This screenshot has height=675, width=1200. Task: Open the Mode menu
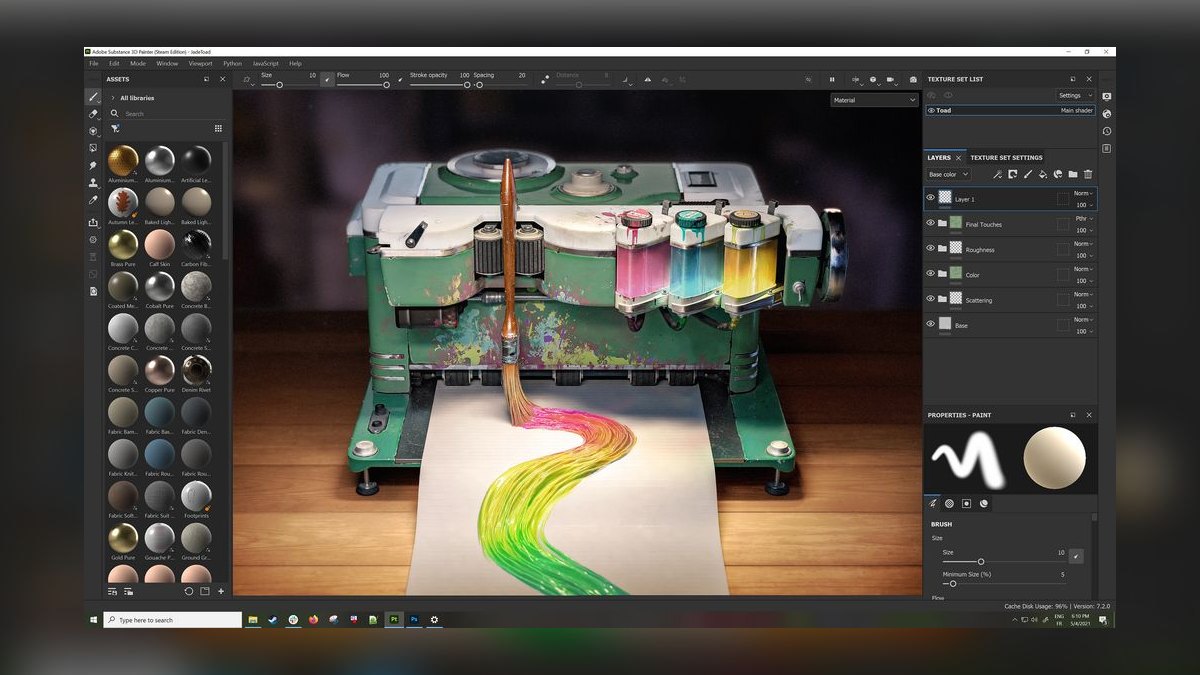138,63
